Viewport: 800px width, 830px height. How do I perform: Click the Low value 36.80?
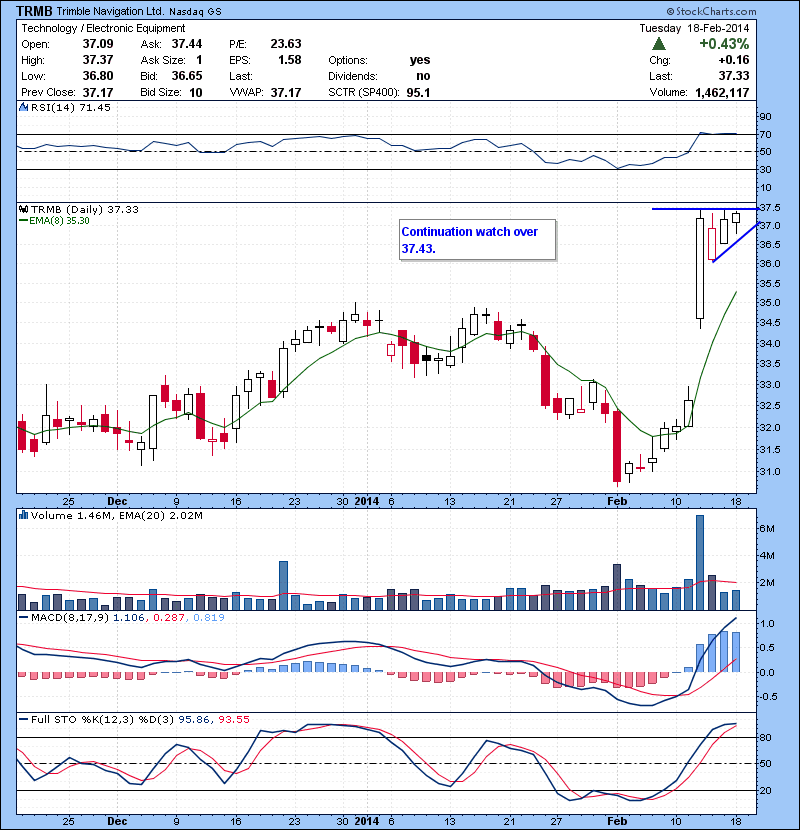coord(98,76)
